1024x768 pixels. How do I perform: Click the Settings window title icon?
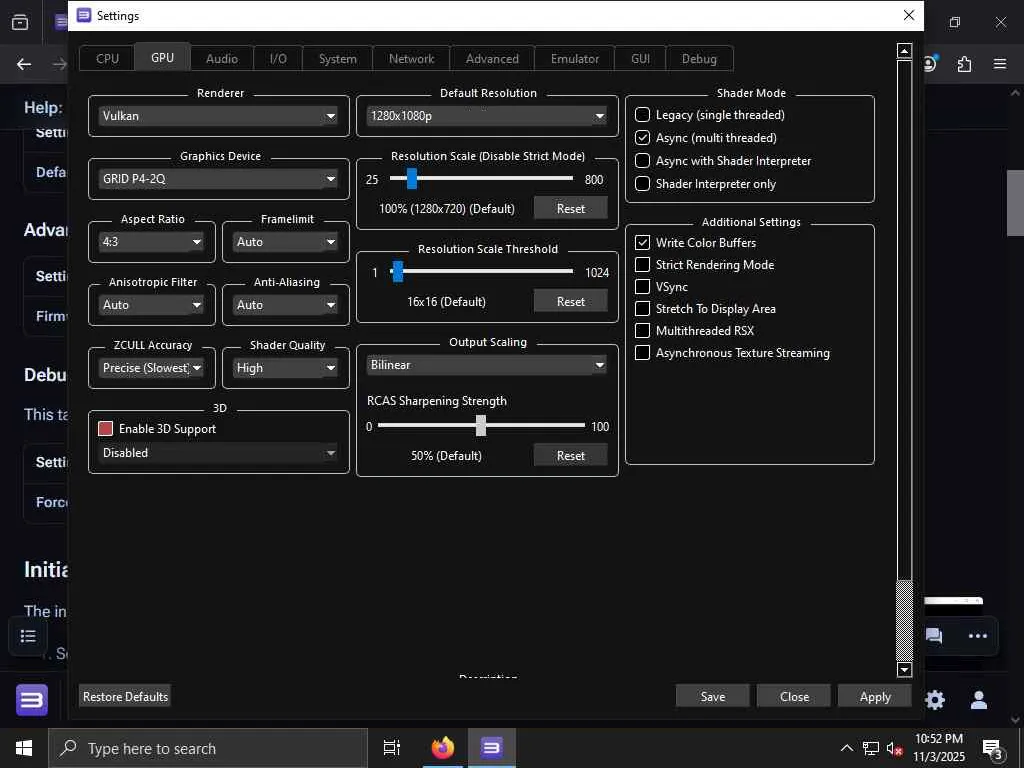(x=84, y=15)
